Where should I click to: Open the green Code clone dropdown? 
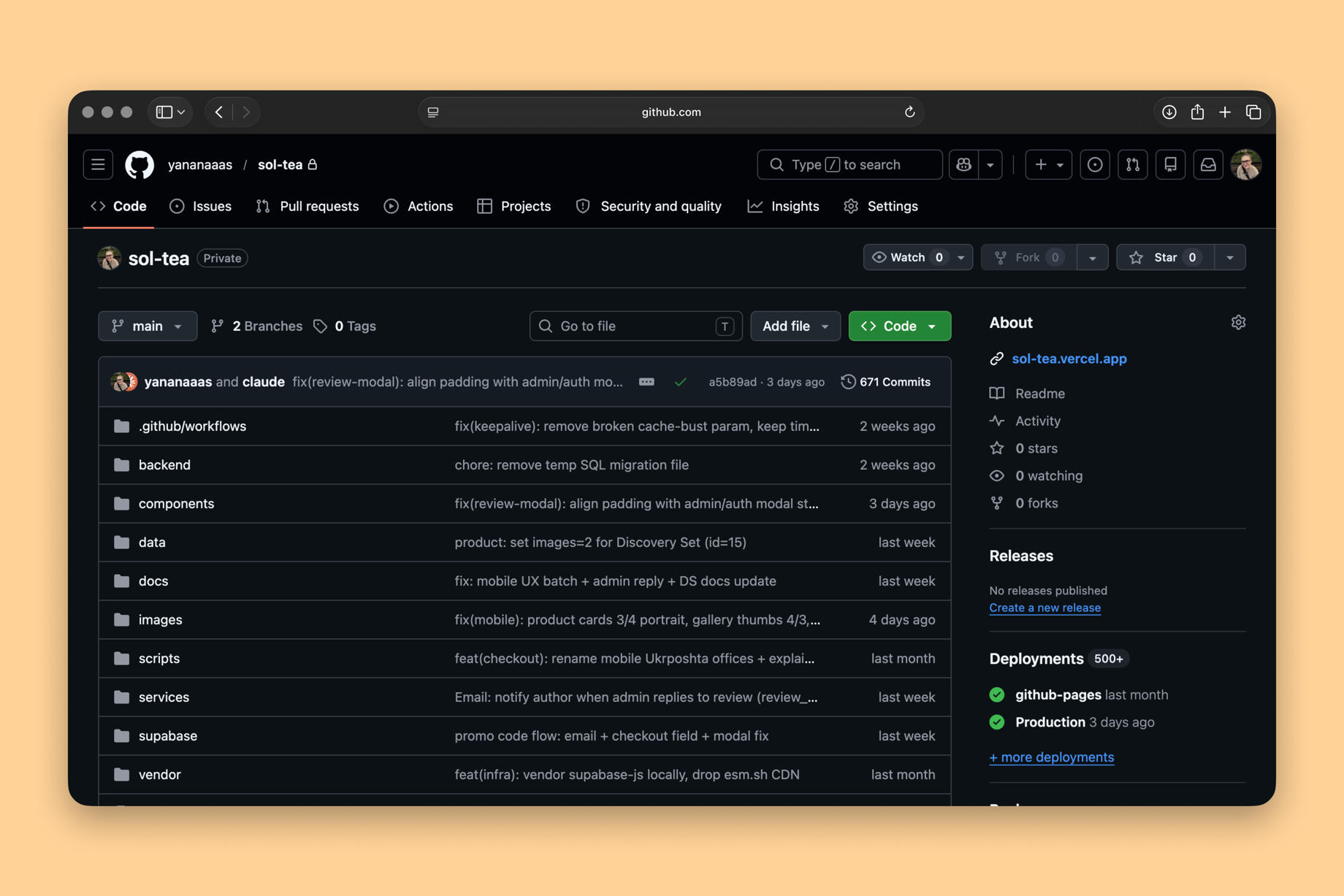click(x=900, y=326)
